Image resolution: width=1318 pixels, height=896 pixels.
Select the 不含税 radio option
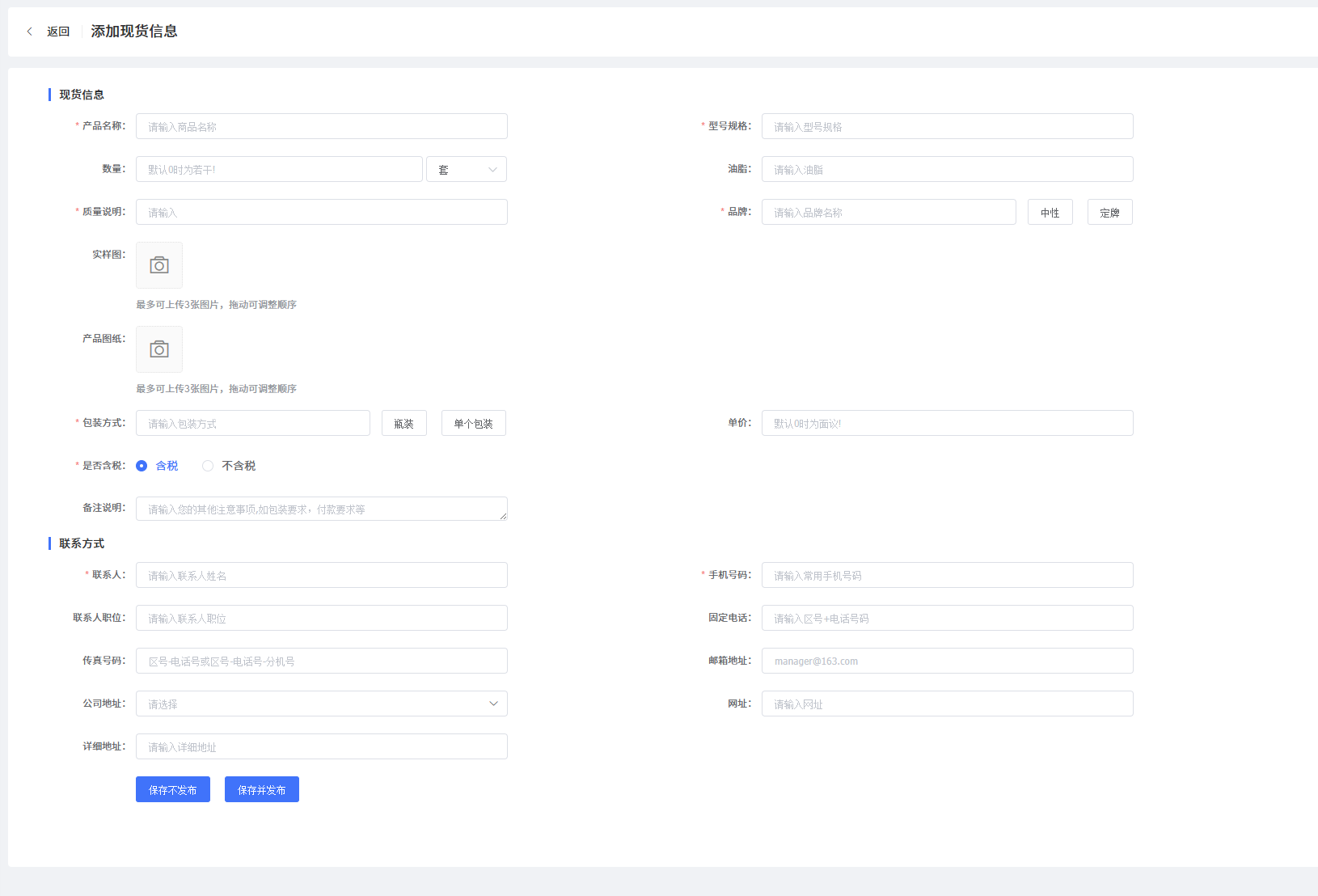[x=208, y=466]
